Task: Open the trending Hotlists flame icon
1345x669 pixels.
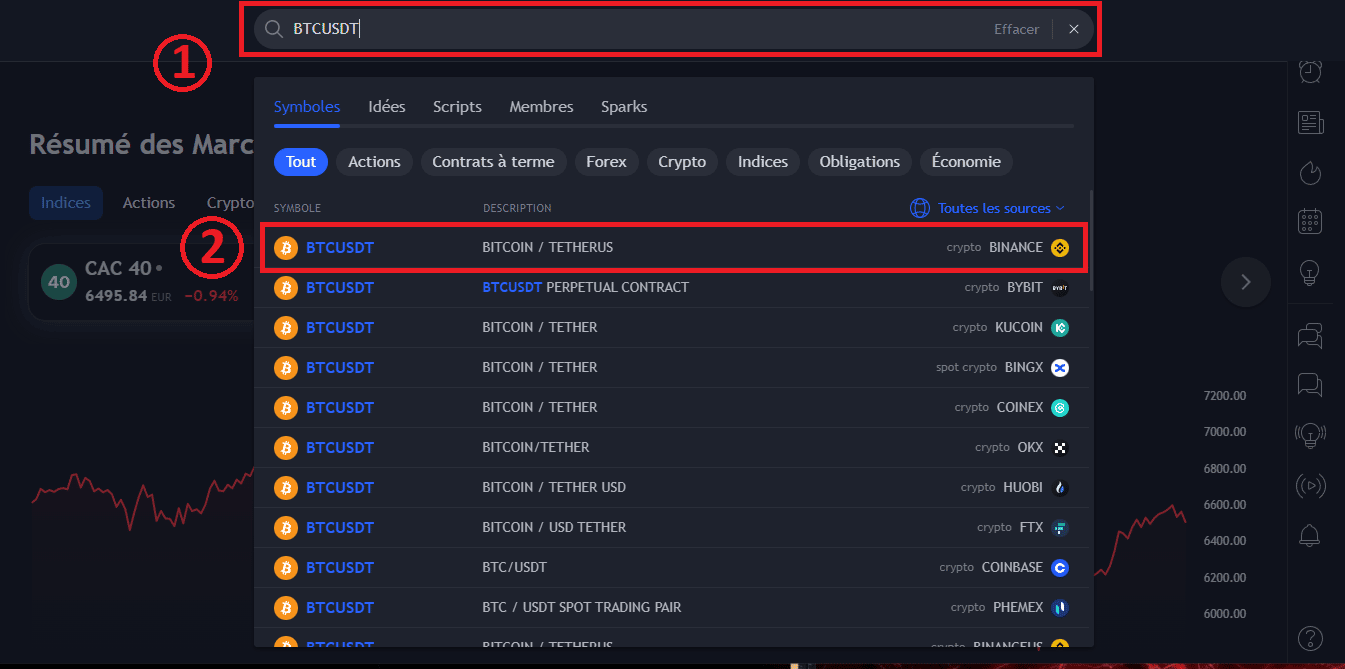Action: point(1310,173)
